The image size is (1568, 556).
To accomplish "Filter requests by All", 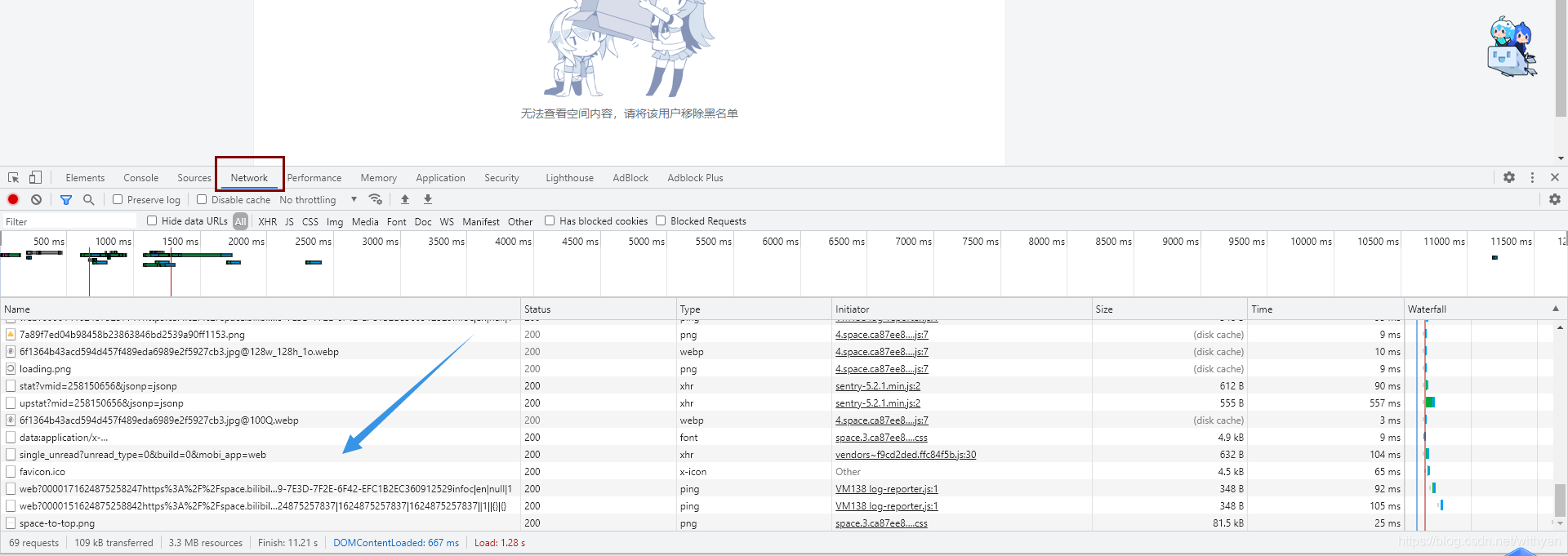I will (240, 221).
